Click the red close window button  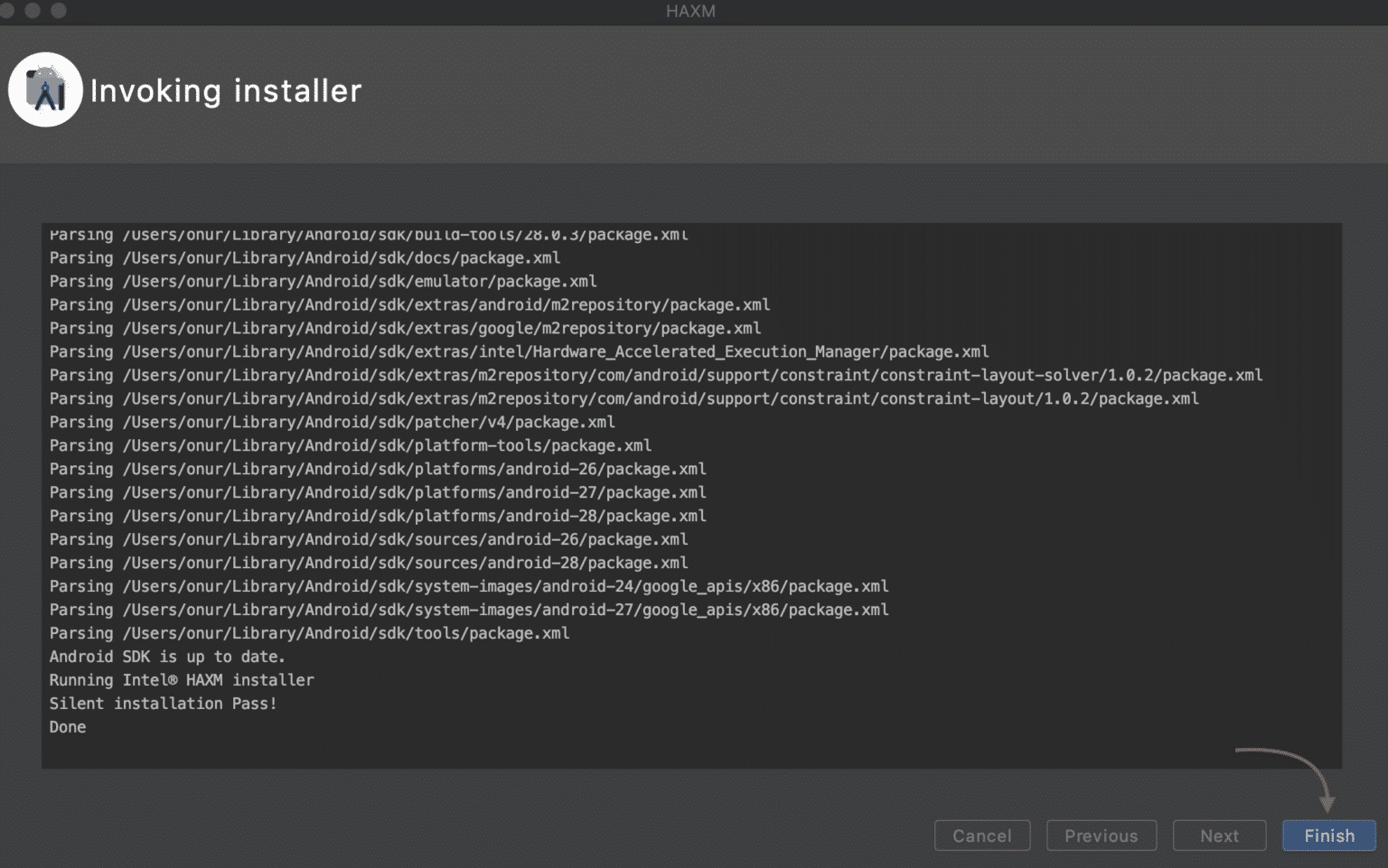[7, 11]
